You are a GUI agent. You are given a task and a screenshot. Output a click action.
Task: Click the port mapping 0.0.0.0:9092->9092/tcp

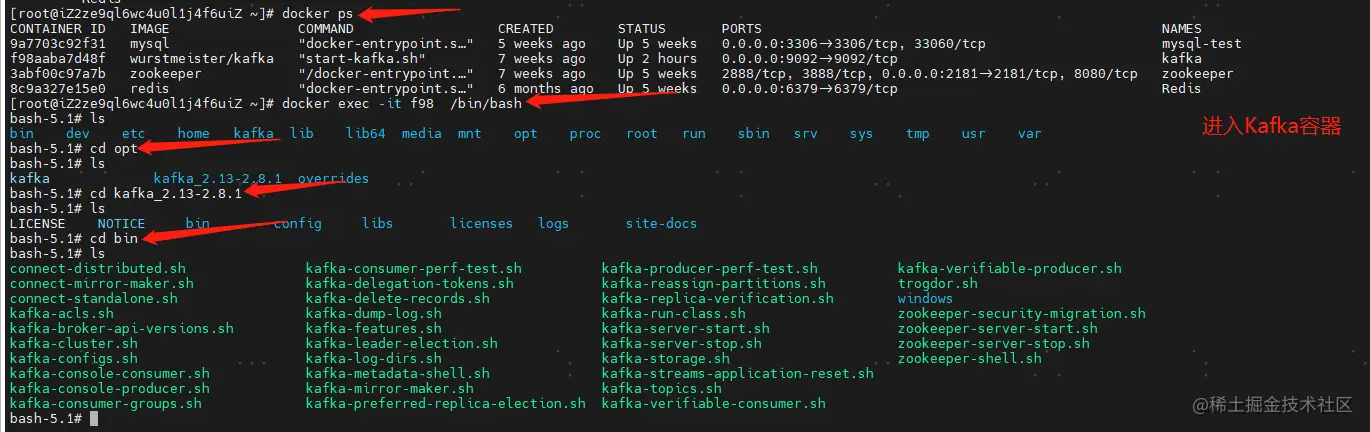pos(809,58)
